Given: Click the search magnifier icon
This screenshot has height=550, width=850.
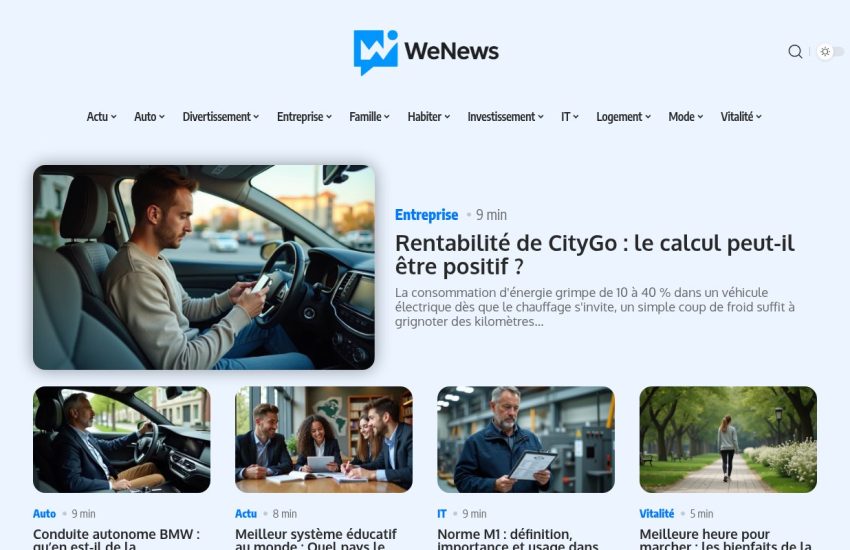Looking at the screenshot, I should click(795, 51).
